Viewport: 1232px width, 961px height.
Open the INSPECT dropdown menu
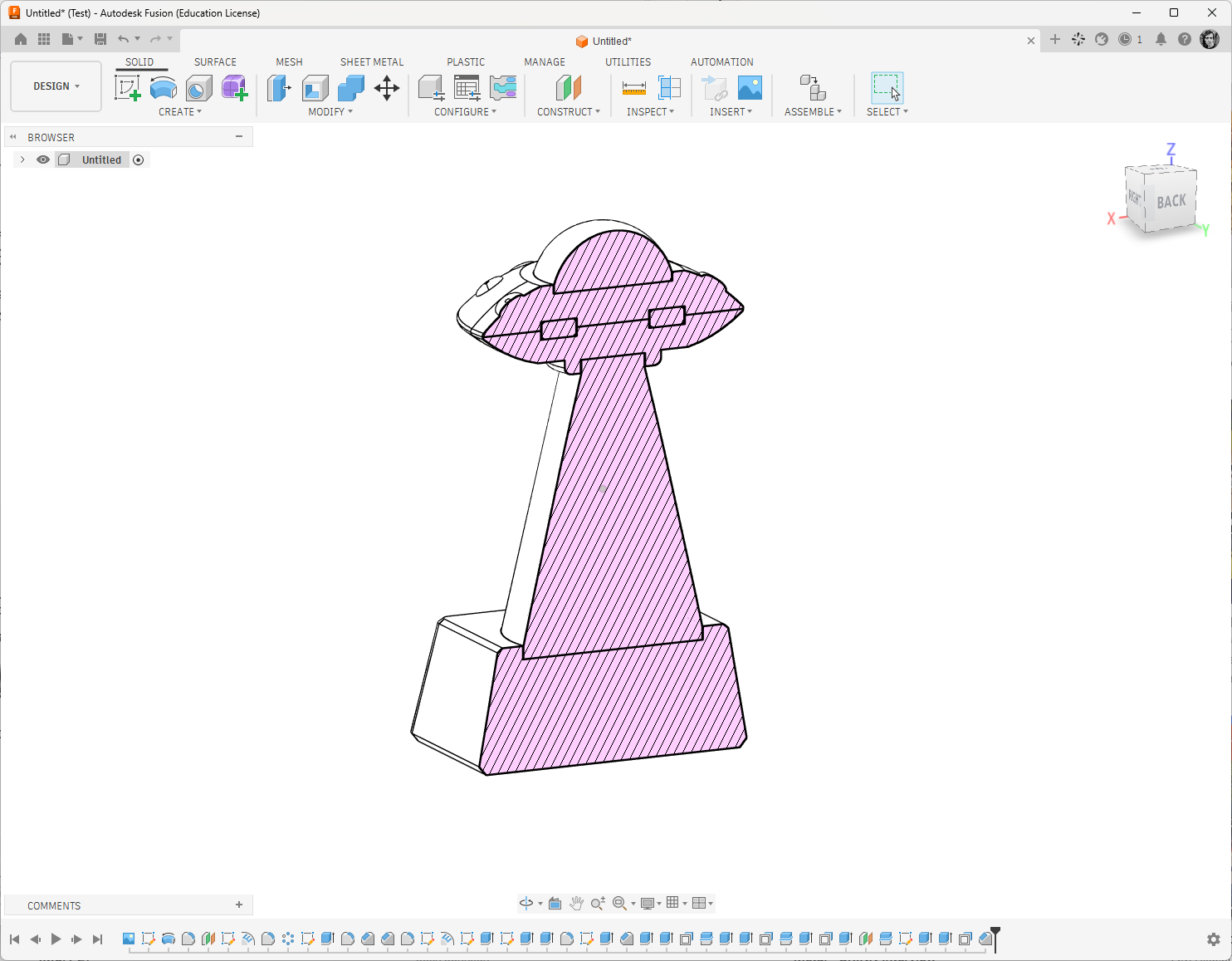[651, 111]
